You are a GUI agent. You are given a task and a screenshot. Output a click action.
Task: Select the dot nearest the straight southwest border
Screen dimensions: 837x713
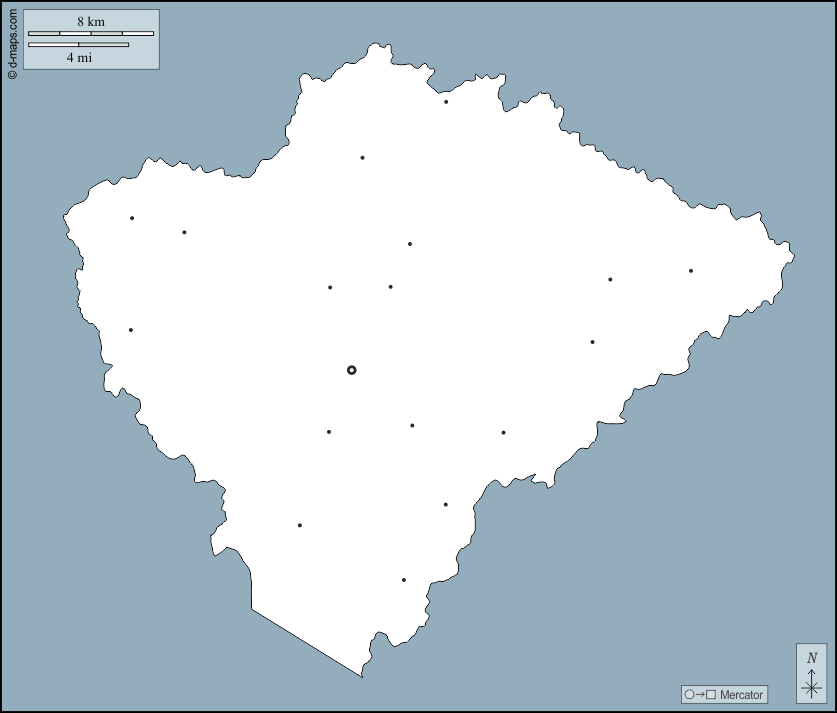tap(299, 525)
